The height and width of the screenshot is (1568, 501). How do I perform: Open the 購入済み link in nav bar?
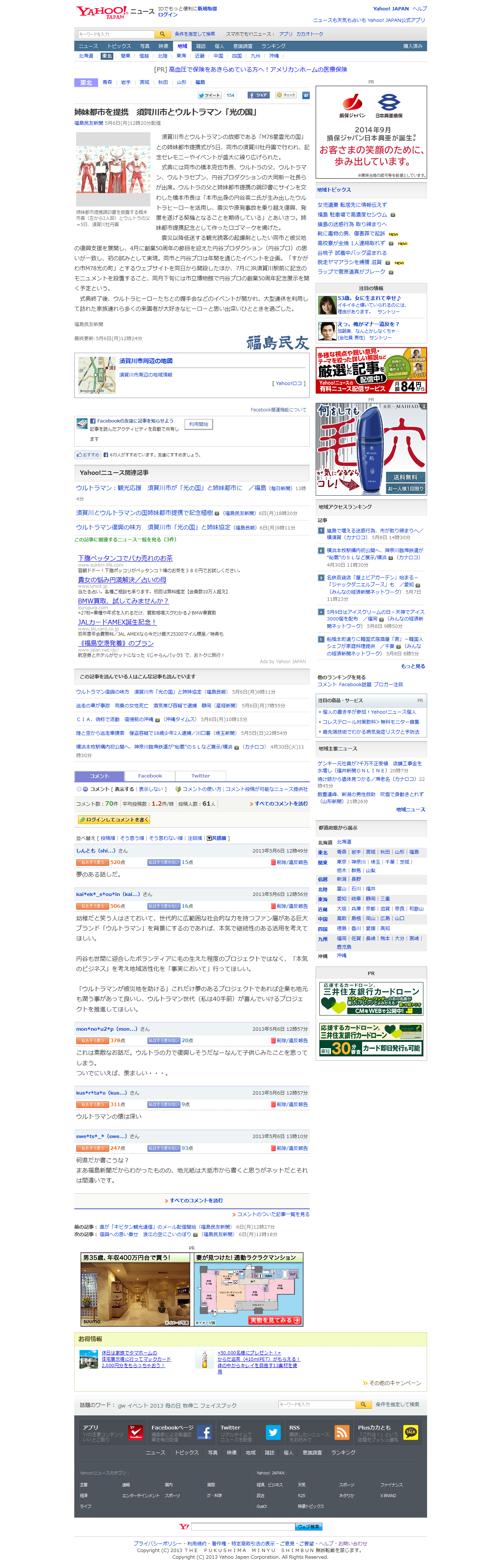tap(413, 46)
